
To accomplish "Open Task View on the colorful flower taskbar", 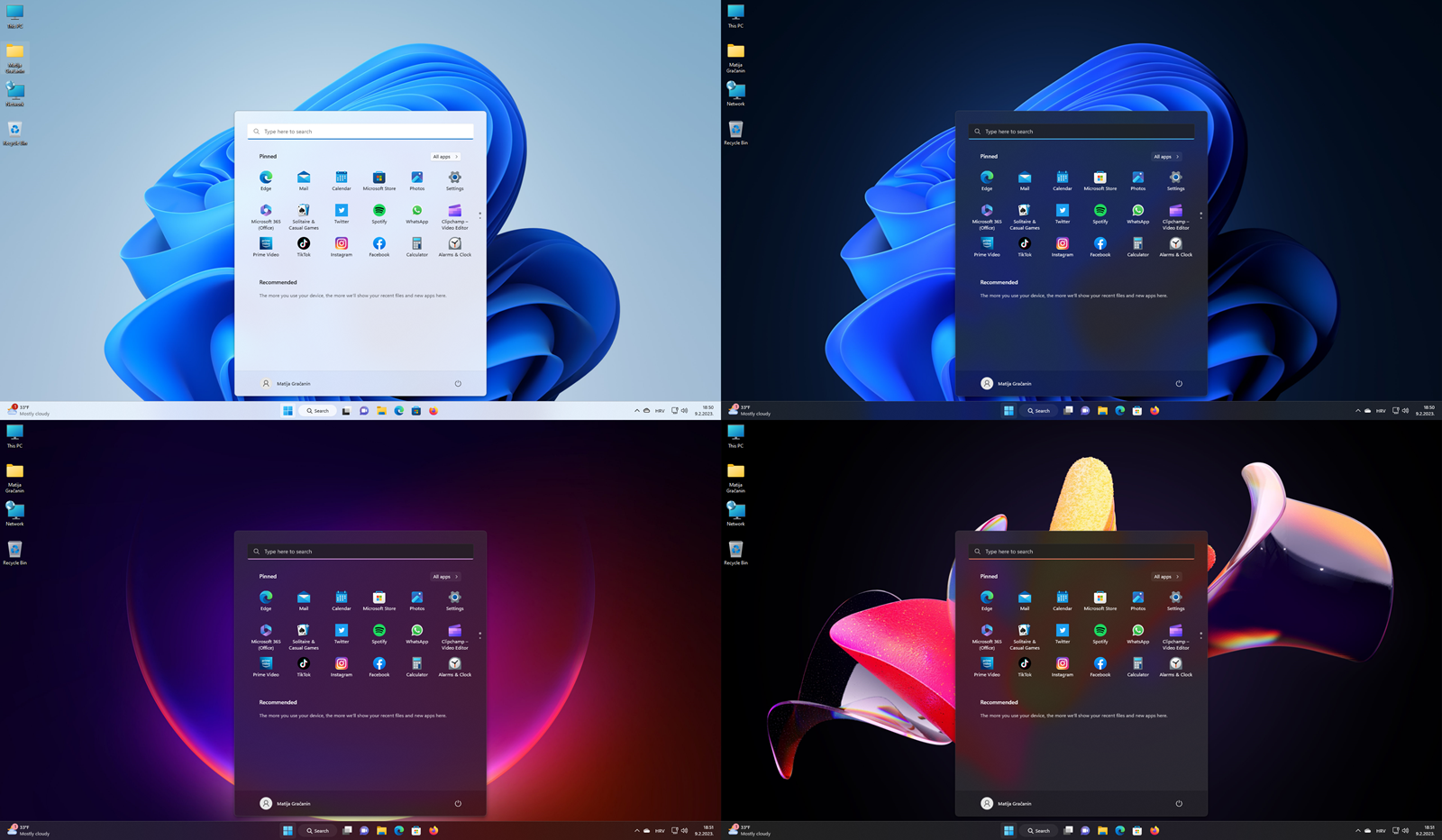I will (x=1068, y=830).
